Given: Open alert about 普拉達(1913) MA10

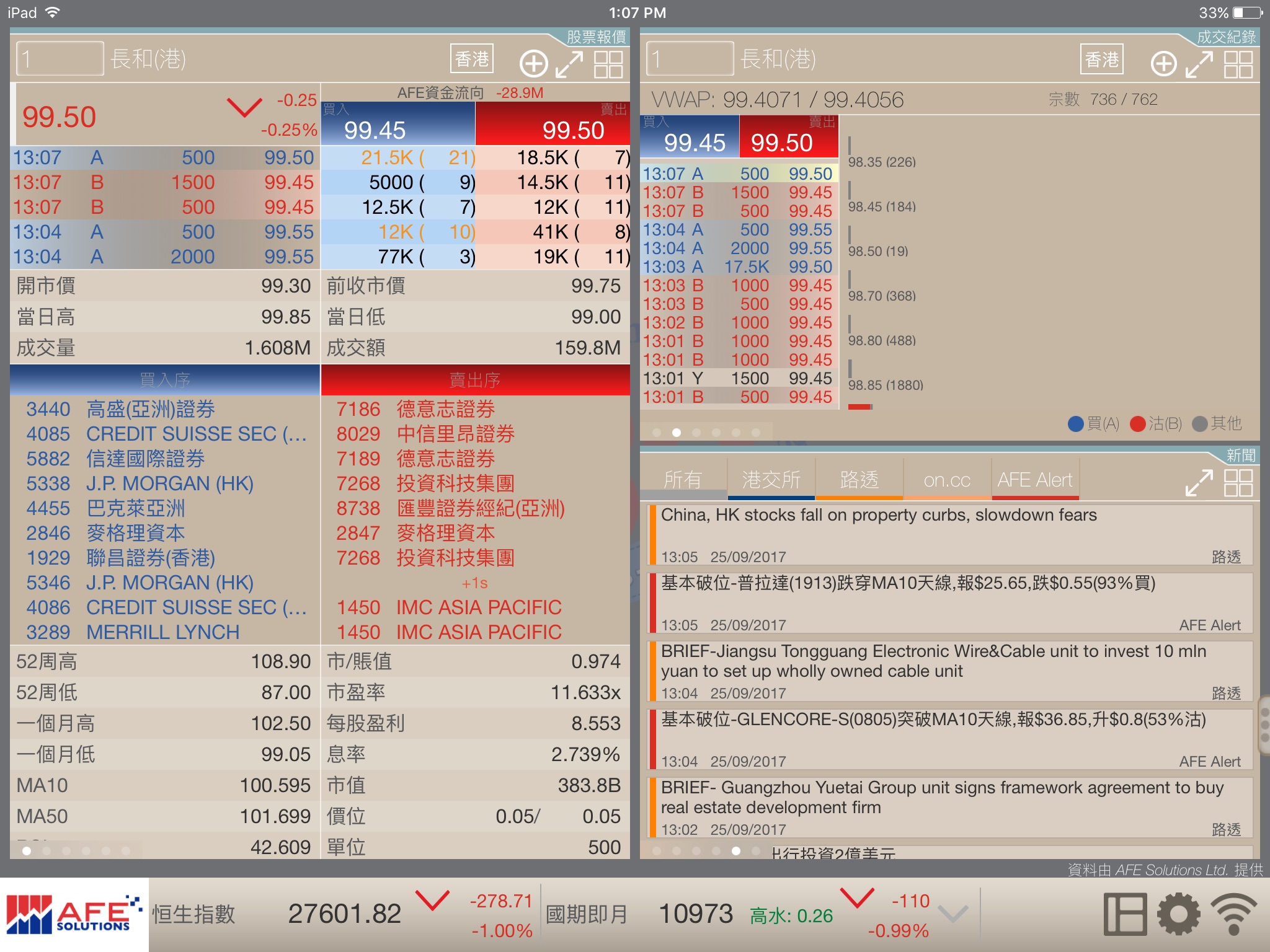Looking at the screenshot, I should tap(950, 603).
